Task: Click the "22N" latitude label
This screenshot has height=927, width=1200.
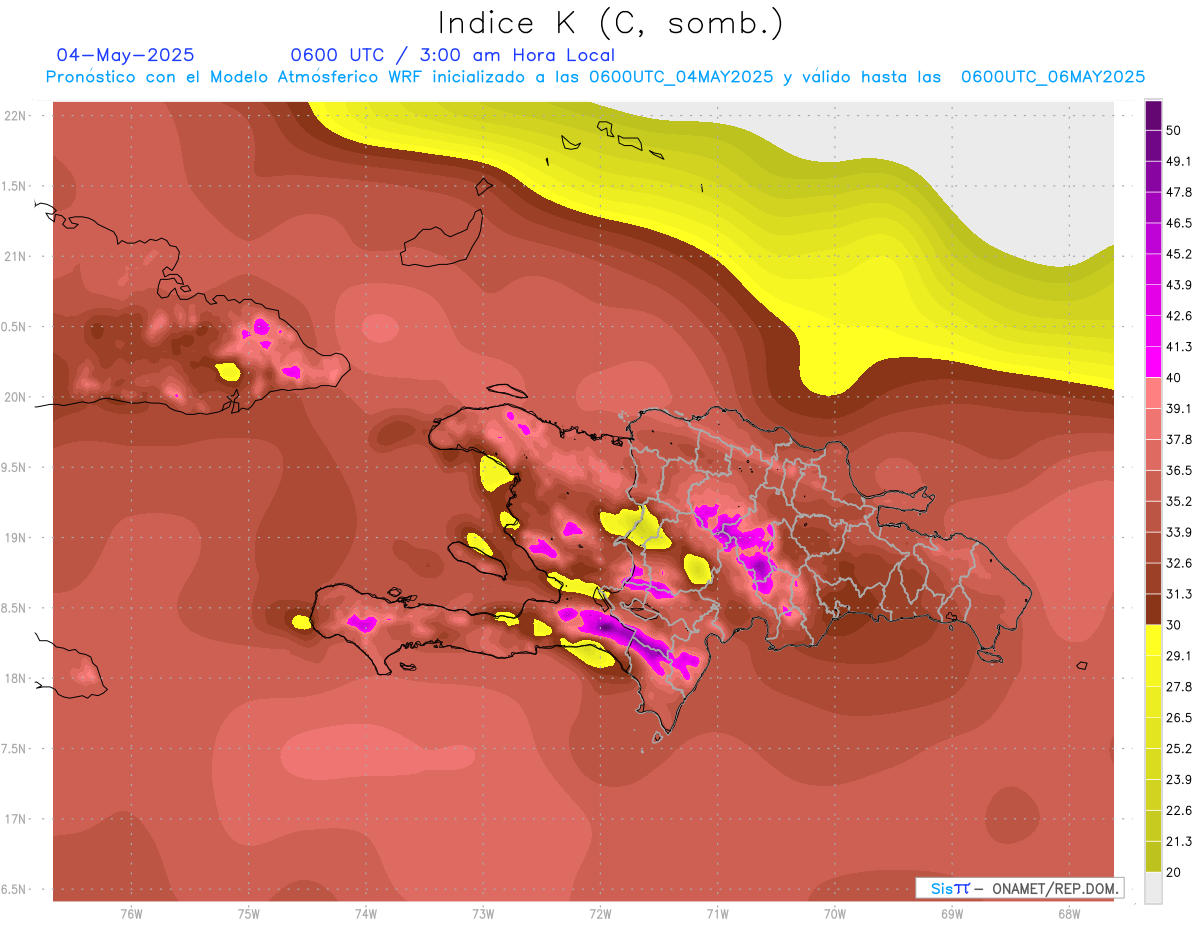Action: 15,116
